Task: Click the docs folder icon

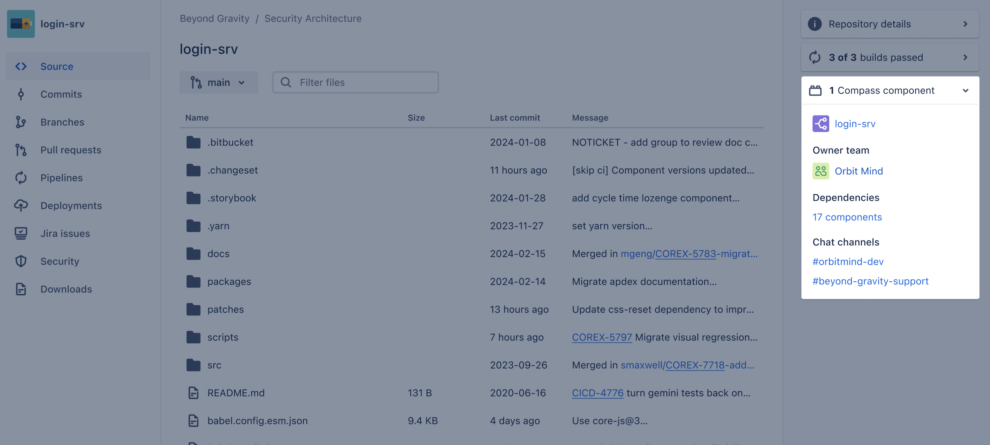Action: coord(193,254)
